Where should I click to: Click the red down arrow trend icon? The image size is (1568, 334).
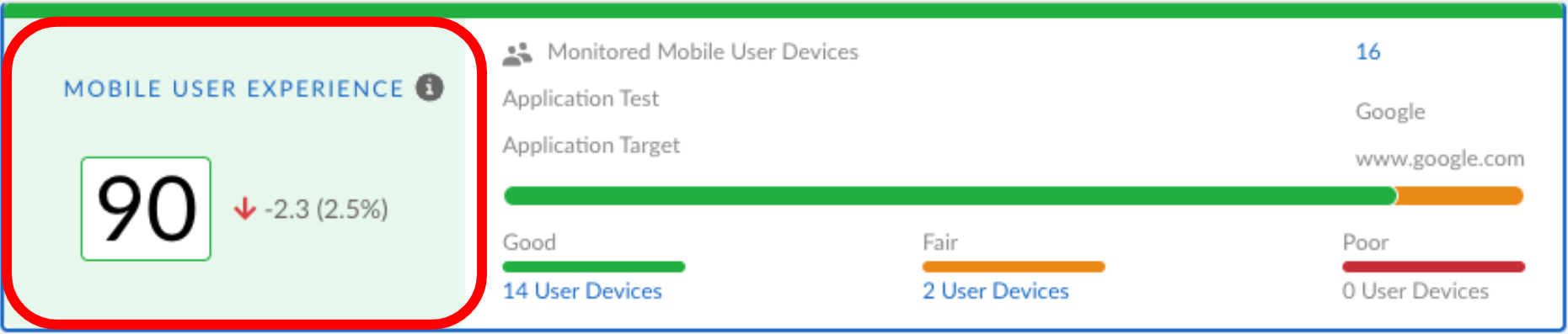[x=245, y=208]
